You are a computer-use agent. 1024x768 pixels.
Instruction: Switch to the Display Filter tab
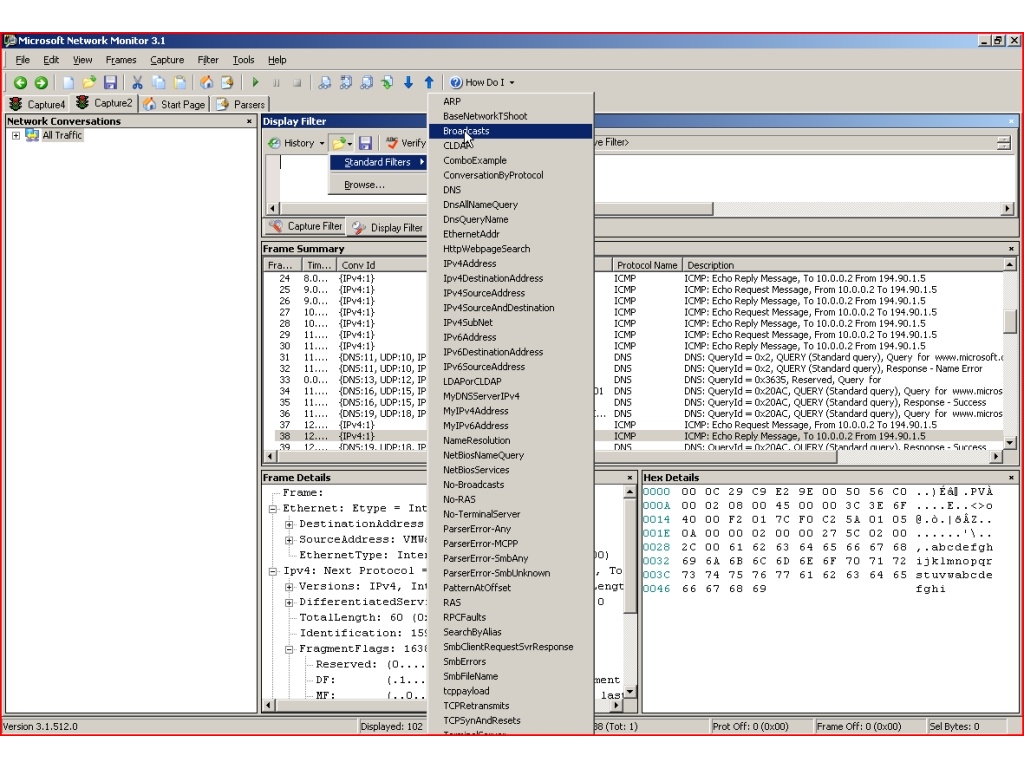388,227
